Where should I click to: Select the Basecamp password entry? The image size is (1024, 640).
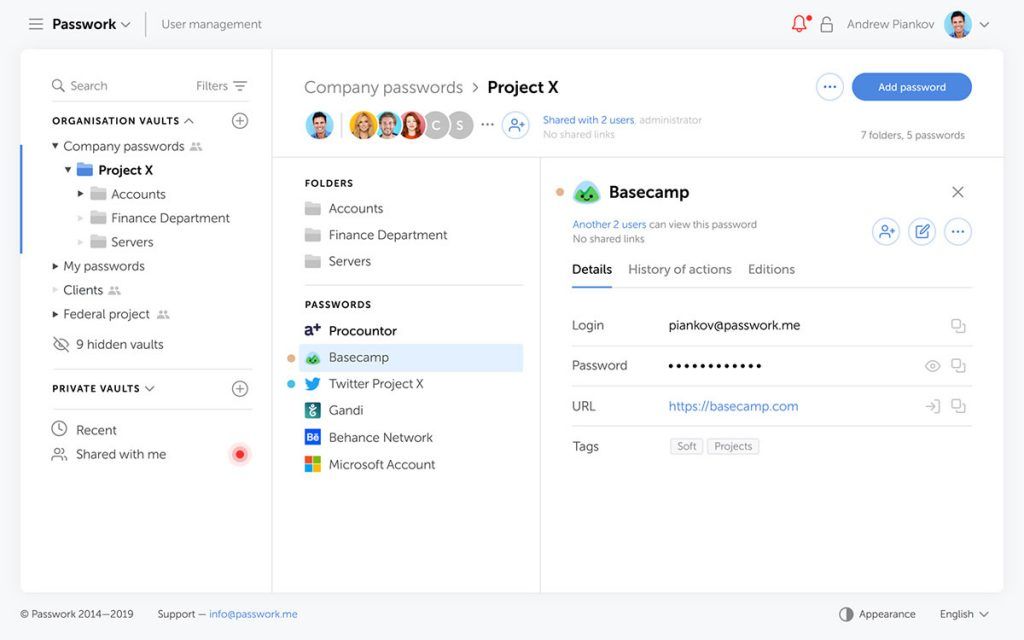pos(411,358)
